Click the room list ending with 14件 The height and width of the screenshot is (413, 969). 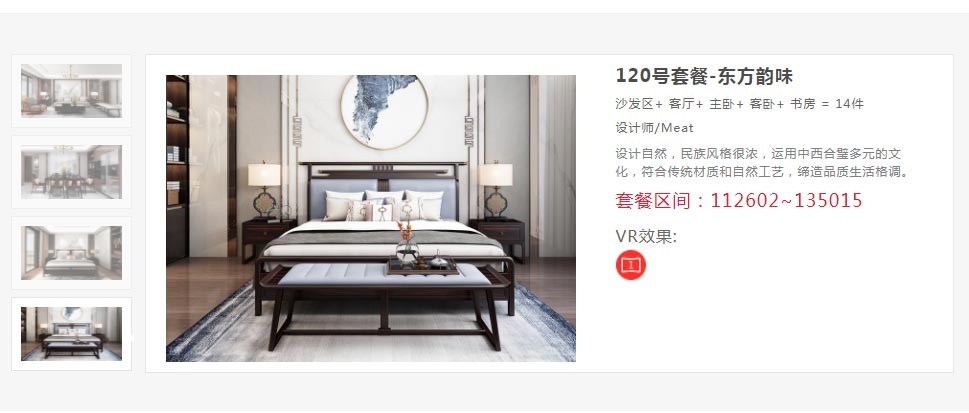739,104
